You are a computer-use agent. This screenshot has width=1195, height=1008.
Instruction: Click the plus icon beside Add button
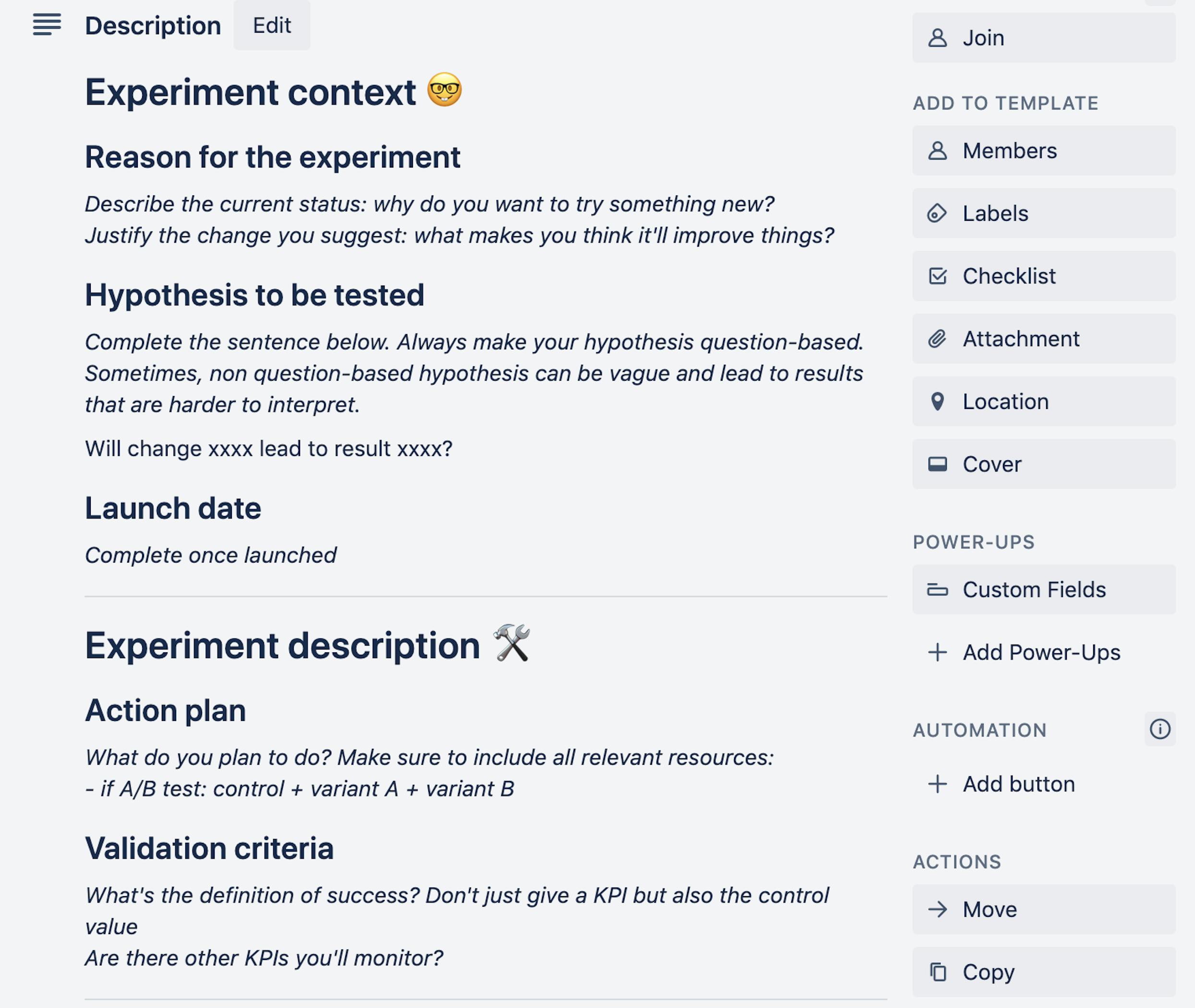tap(938, 783)
